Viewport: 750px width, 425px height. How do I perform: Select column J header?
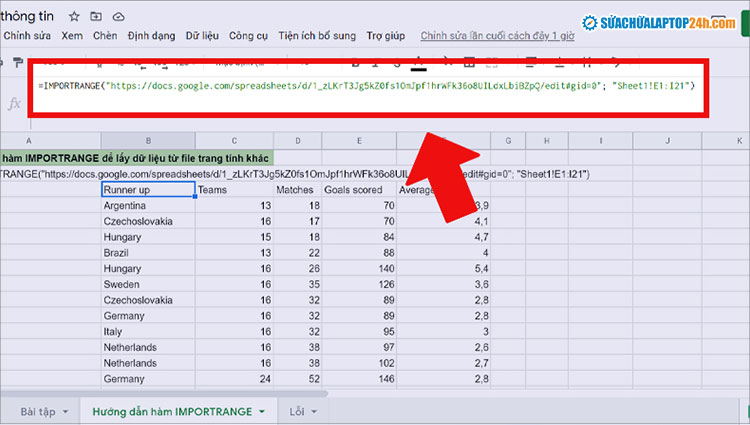click(667, 141)
